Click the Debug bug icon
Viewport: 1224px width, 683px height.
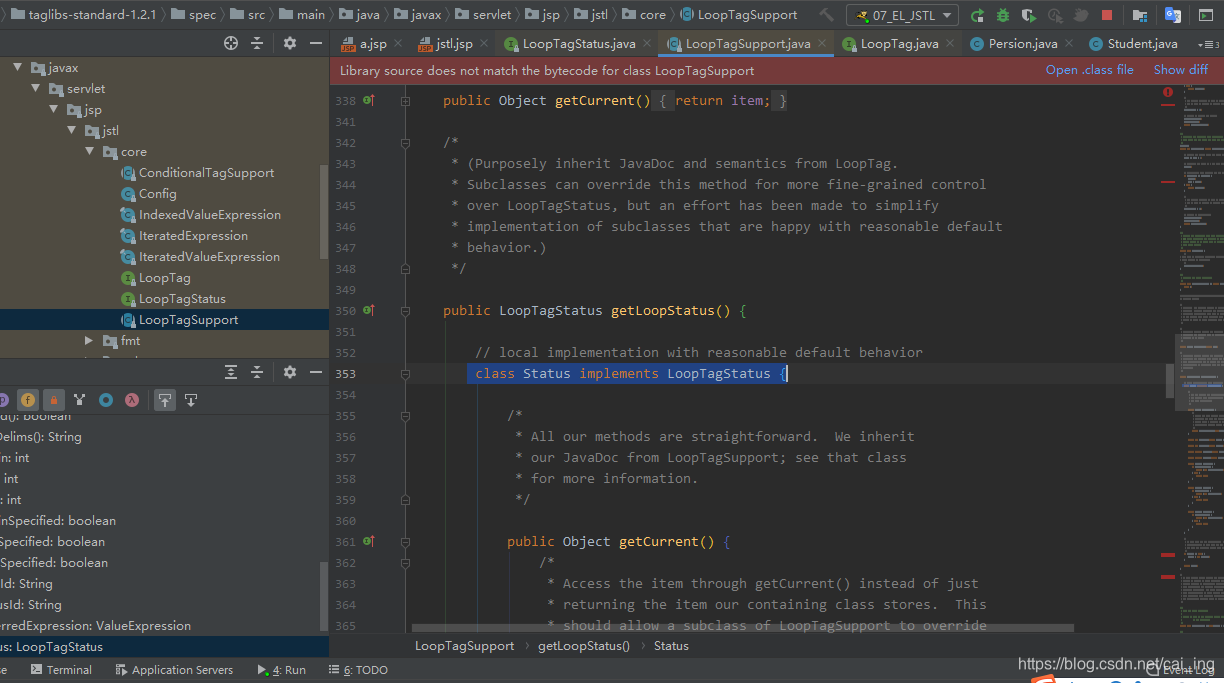point(1003,15)
